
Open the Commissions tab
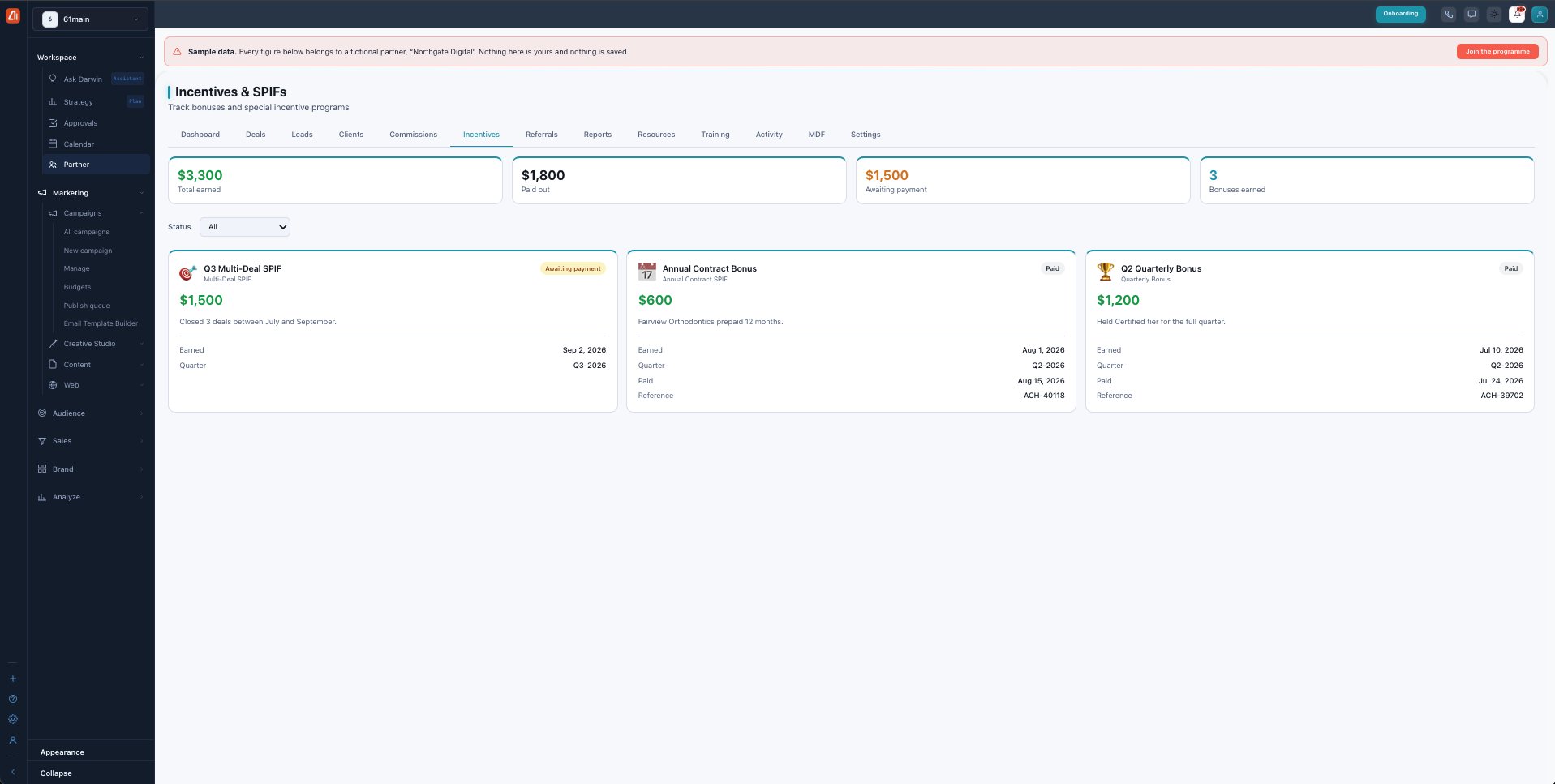click(x=413, y=135)
